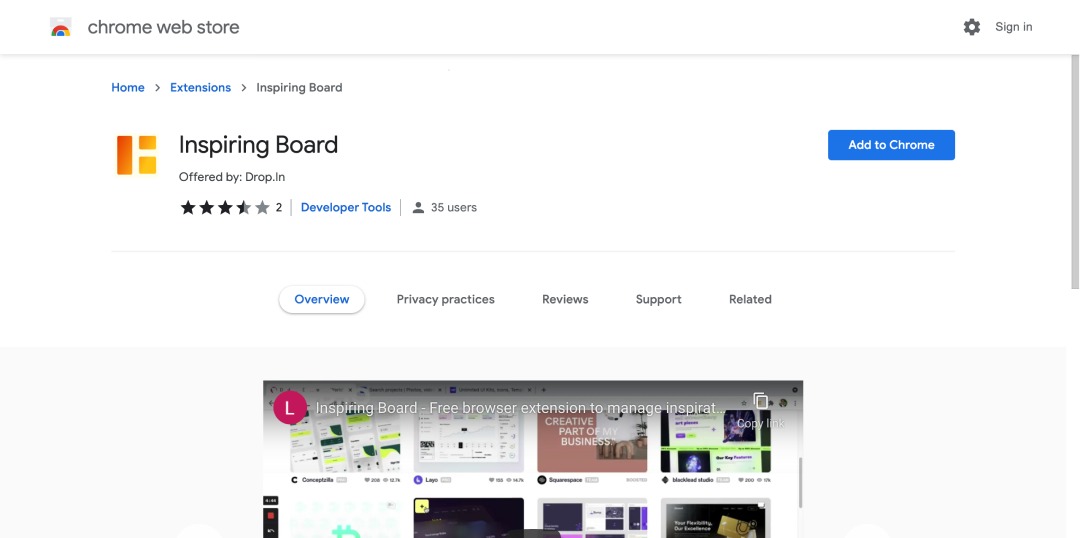The height and width of the screenshot is (538, 1080).
Task: Click 'Inspiring Board' breadcrumb text
Action: (x=299, y=87)
